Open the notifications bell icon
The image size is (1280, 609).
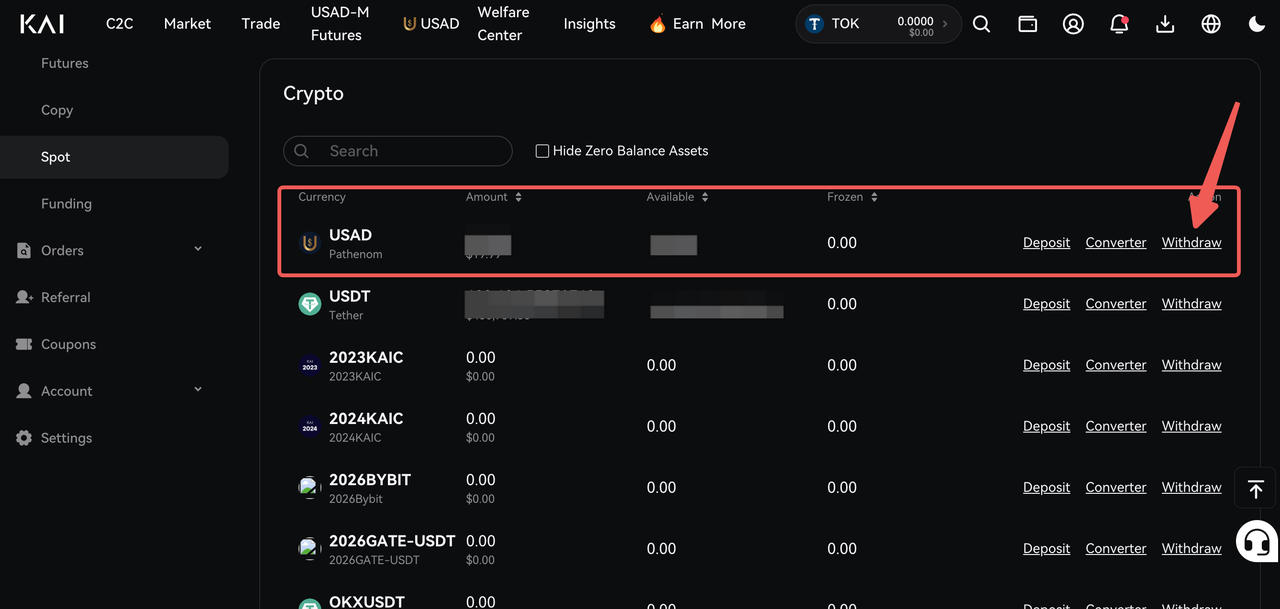tap(1119, 24)
